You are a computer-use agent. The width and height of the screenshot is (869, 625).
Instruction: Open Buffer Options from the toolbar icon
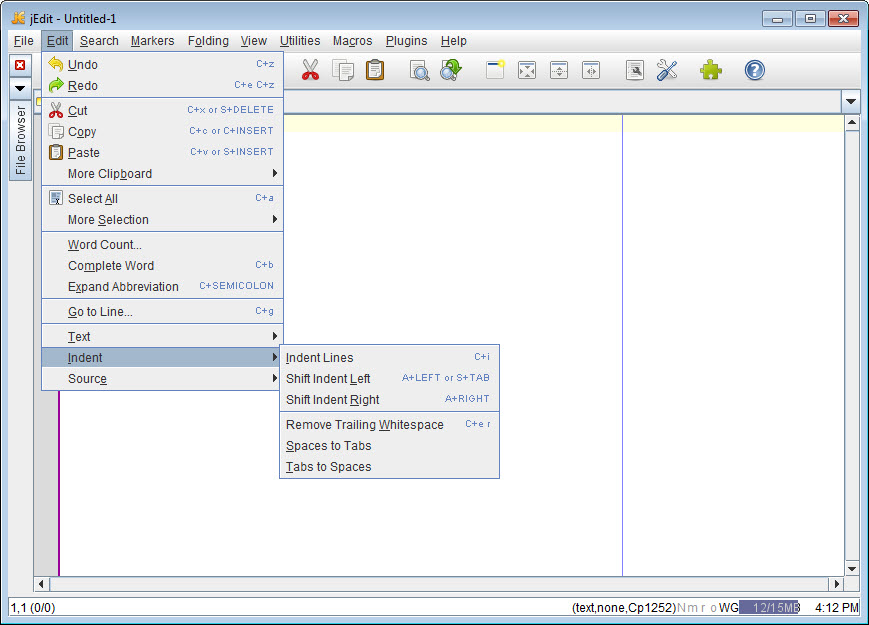pos(635,70)
